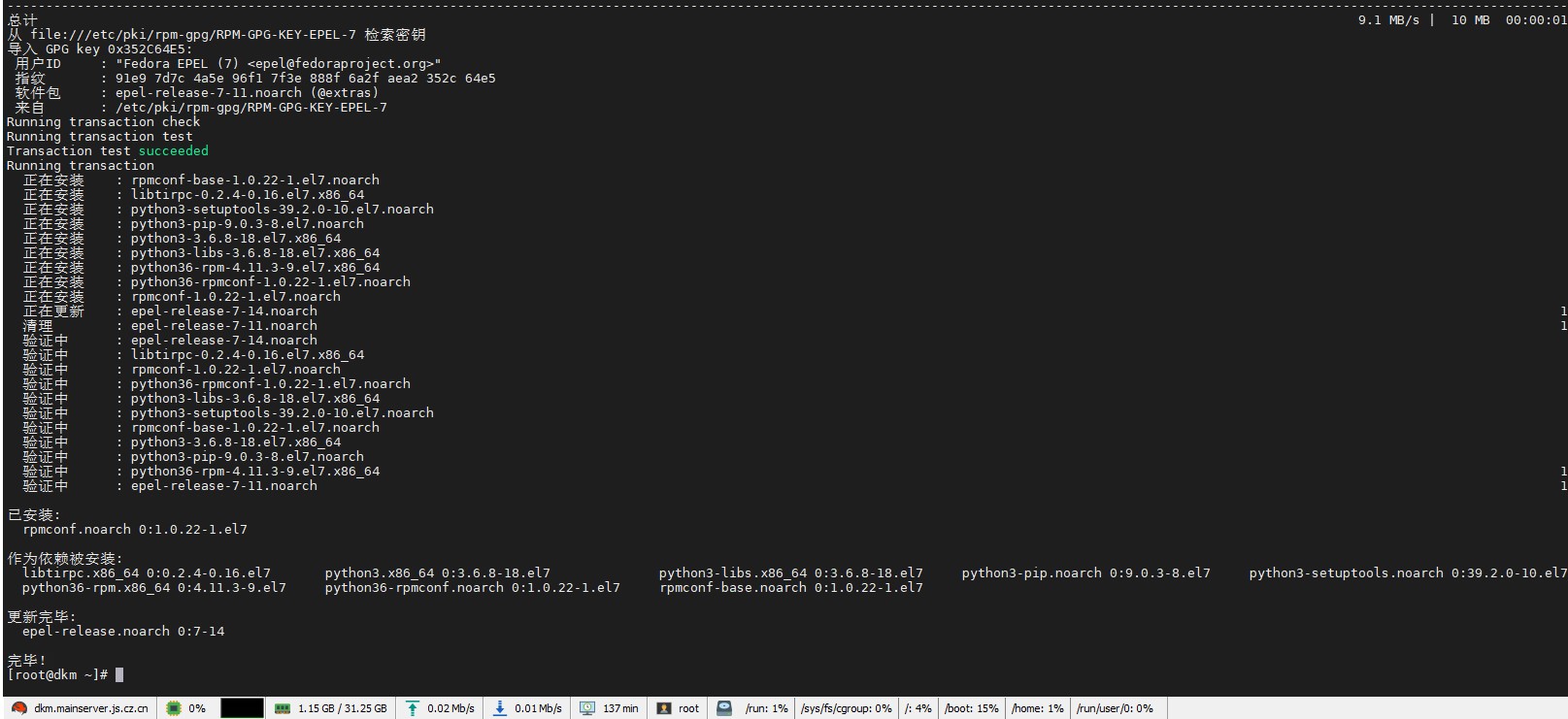This screenshot has width=1568, height=719.
Task: Click the /: 4% disk entry
Action: (917, 708)
